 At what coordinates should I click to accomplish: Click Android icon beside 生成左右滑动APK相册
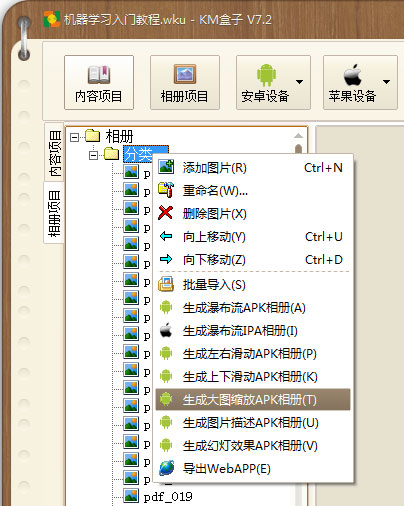click(x=166, y=353)
